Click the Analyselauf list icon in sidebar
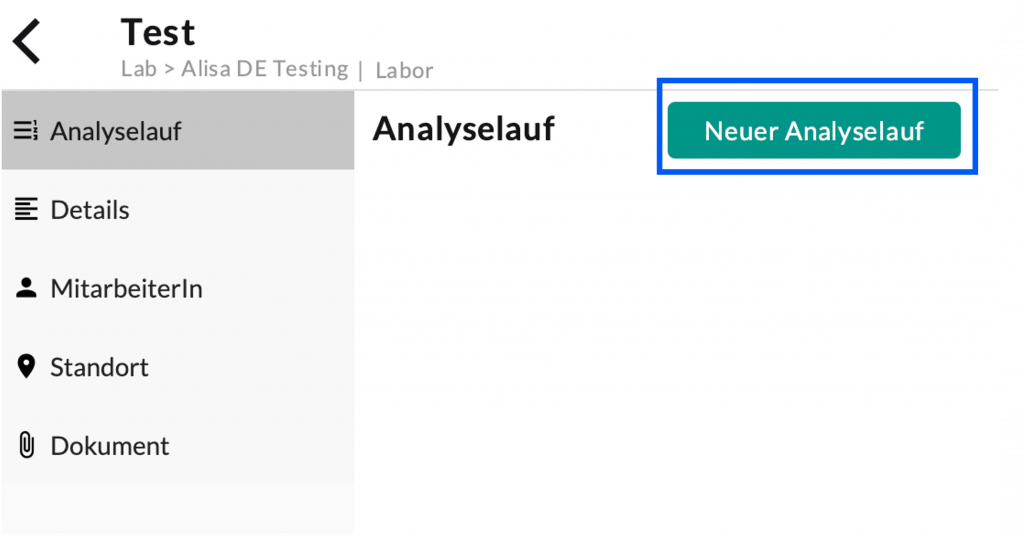Viewport: 1024px width, 536px height. (x=26, y=131)
